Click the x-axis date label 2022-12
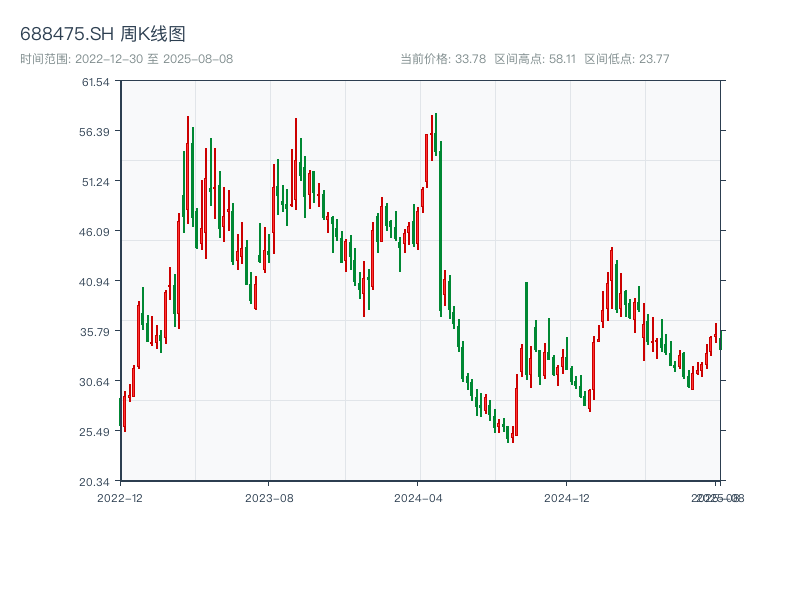 click(x=120, y=498)
